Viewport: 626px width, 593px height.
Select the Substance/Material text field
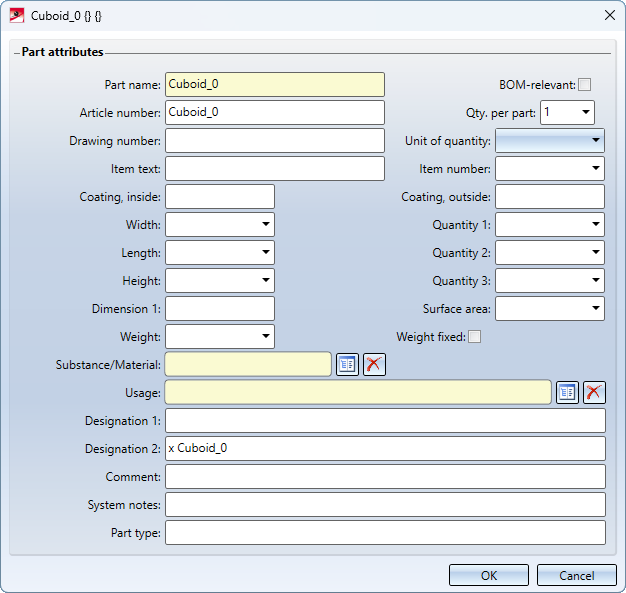click(248, 364)
